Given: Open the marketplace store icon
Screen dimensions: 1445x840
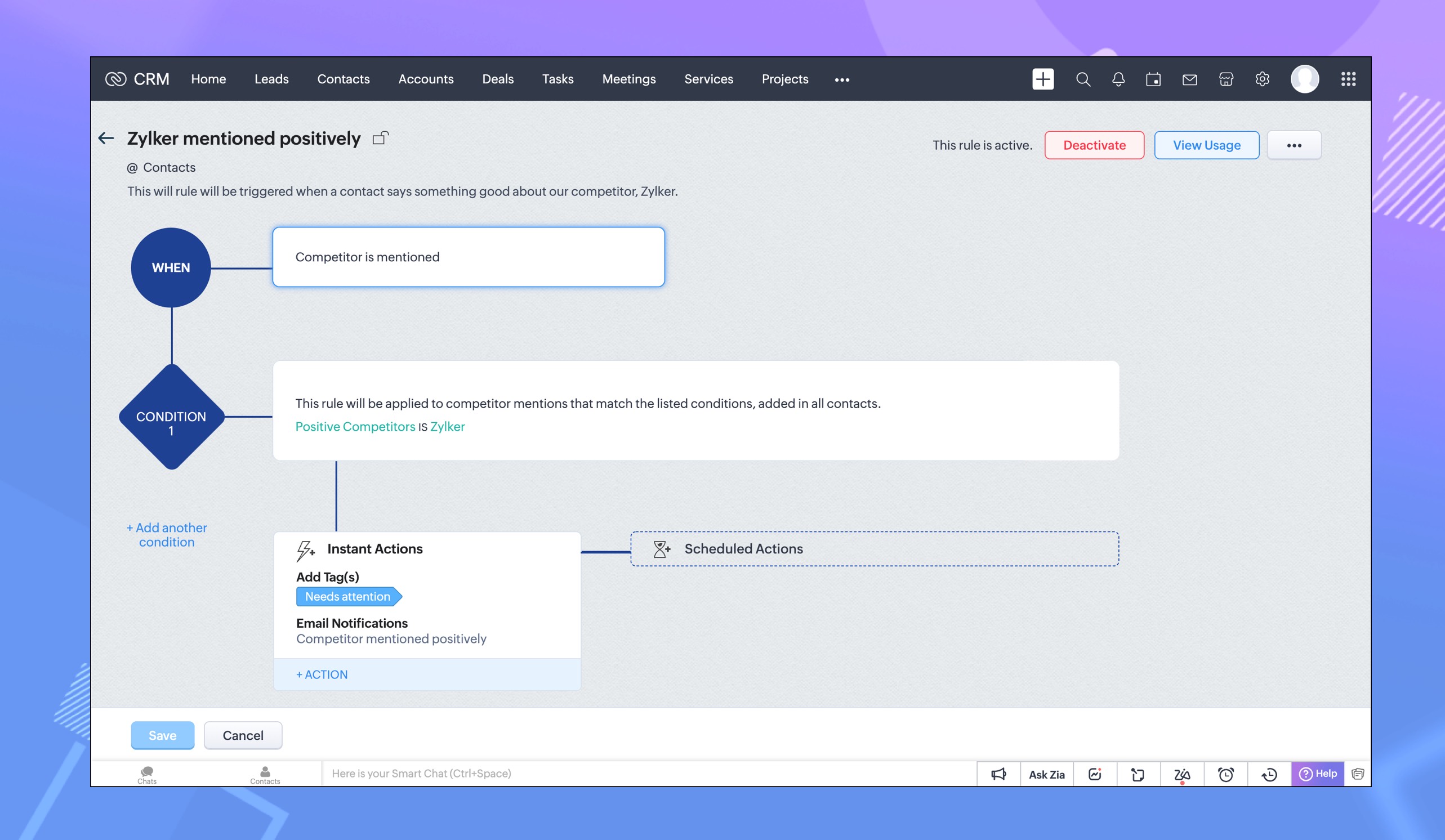Looking at the screenshot, I should (x=1225, y=79).
